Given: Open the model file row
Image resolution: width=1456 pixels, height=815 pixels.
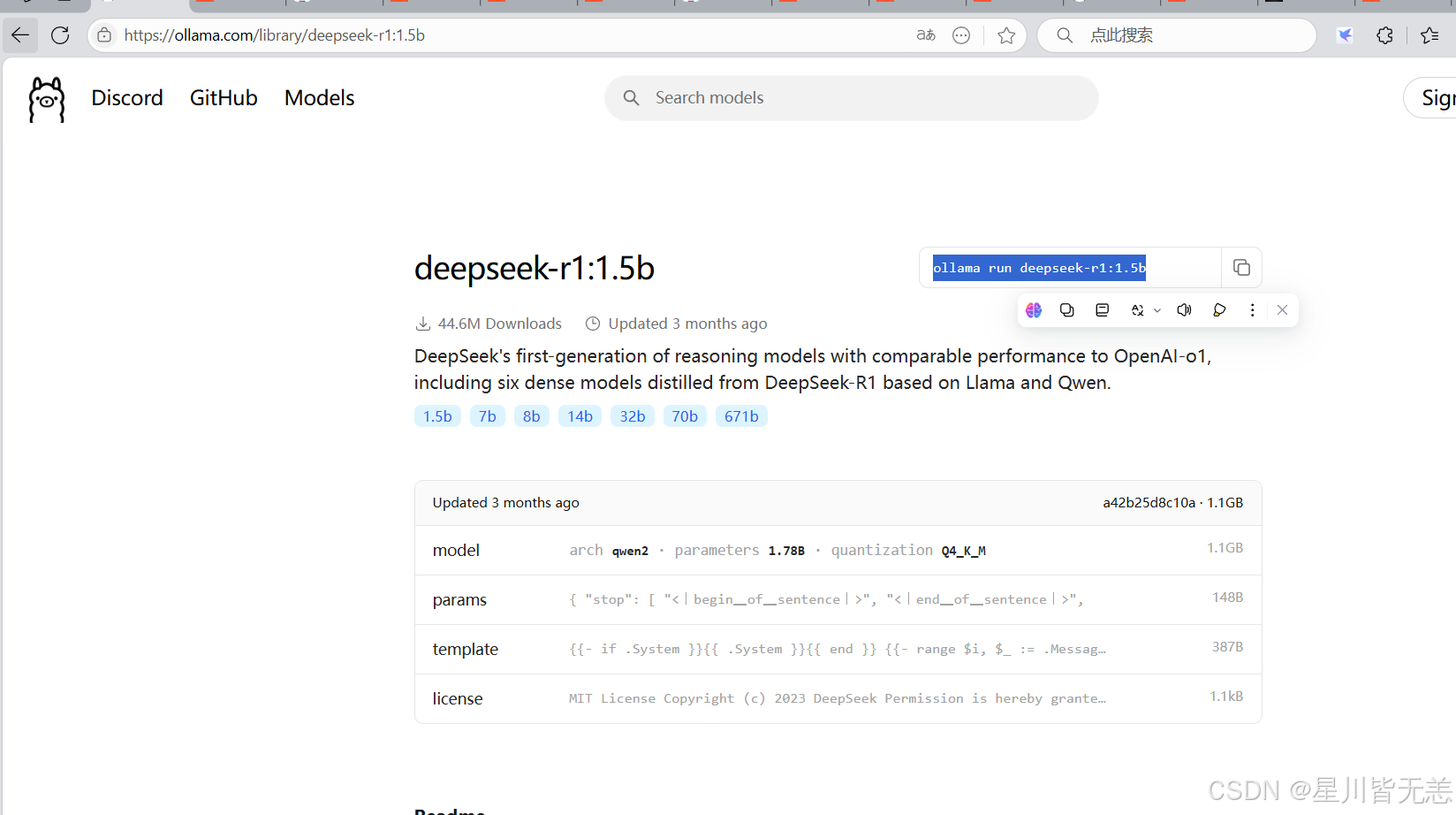Looking at the screenshot, I should point(838,550).
